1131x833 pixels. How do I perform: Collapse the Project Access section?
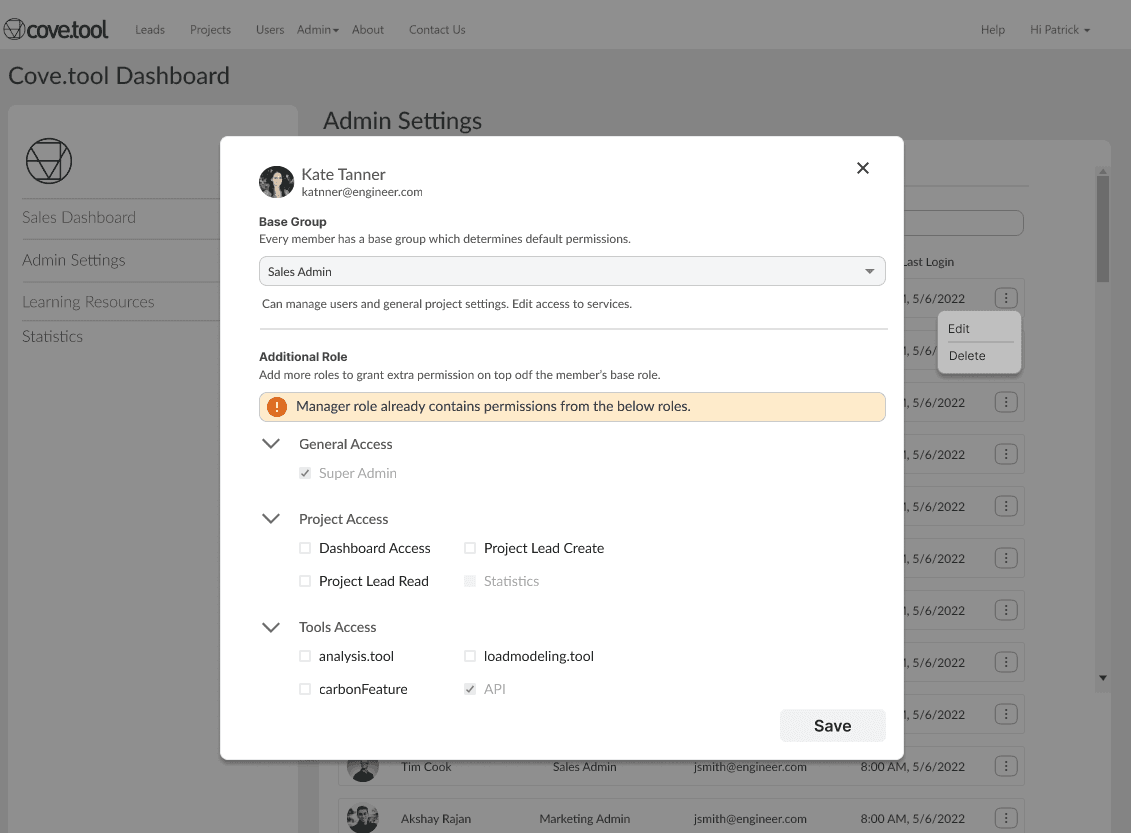270,519
